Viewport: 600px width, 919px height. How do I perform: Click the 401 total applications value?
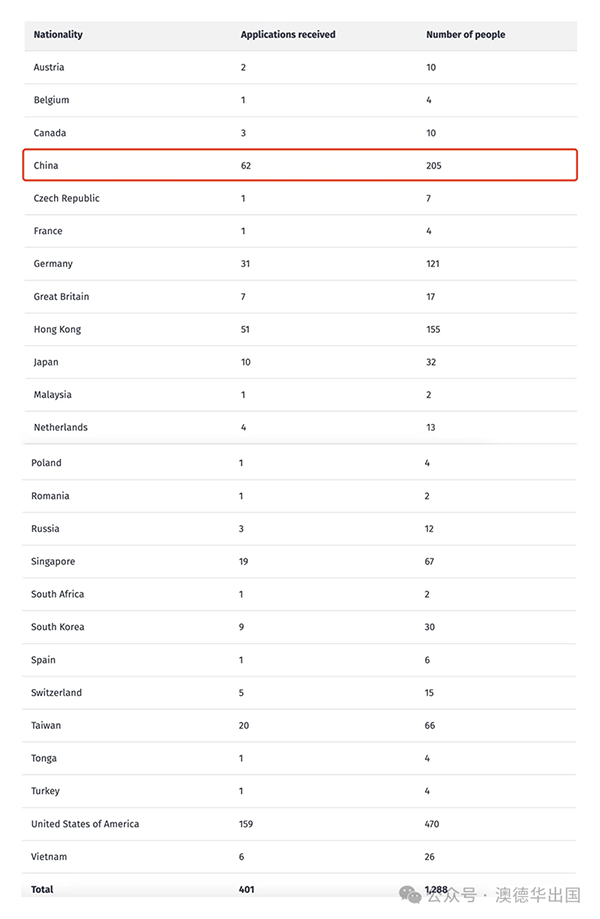[247, 889]
